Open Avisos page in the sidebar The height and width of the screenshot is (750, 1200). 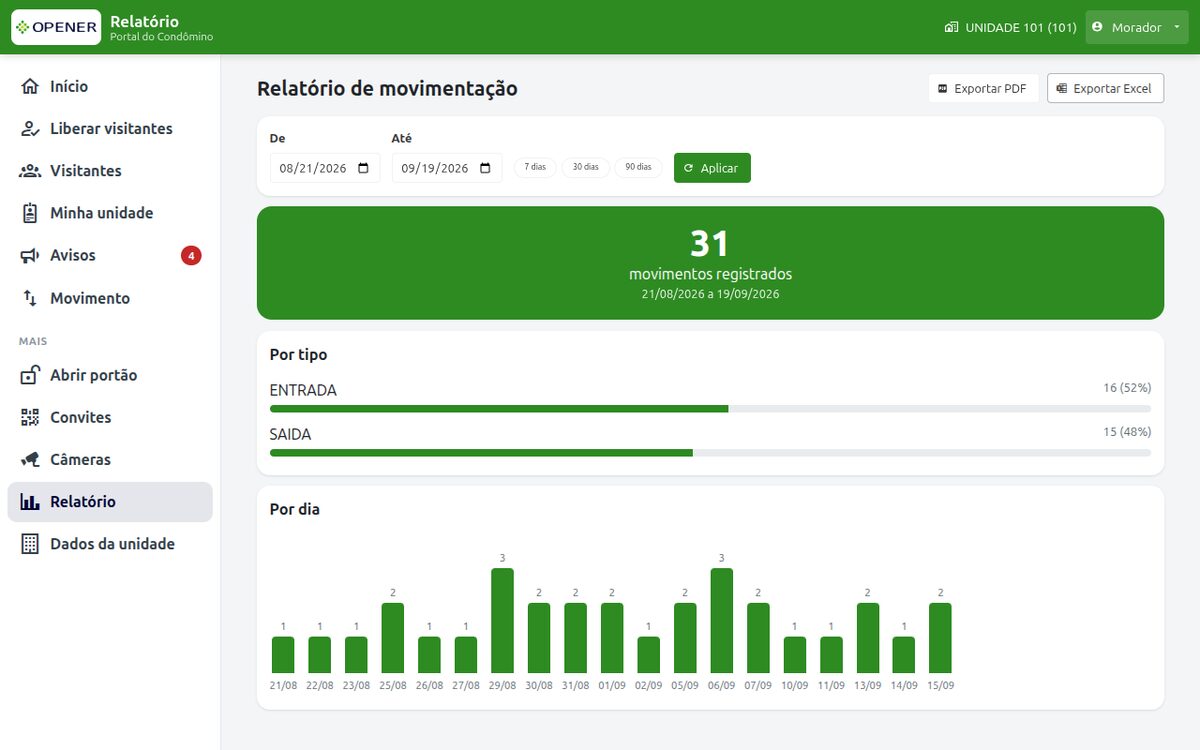pyautogui.click(x=110, y=256)
